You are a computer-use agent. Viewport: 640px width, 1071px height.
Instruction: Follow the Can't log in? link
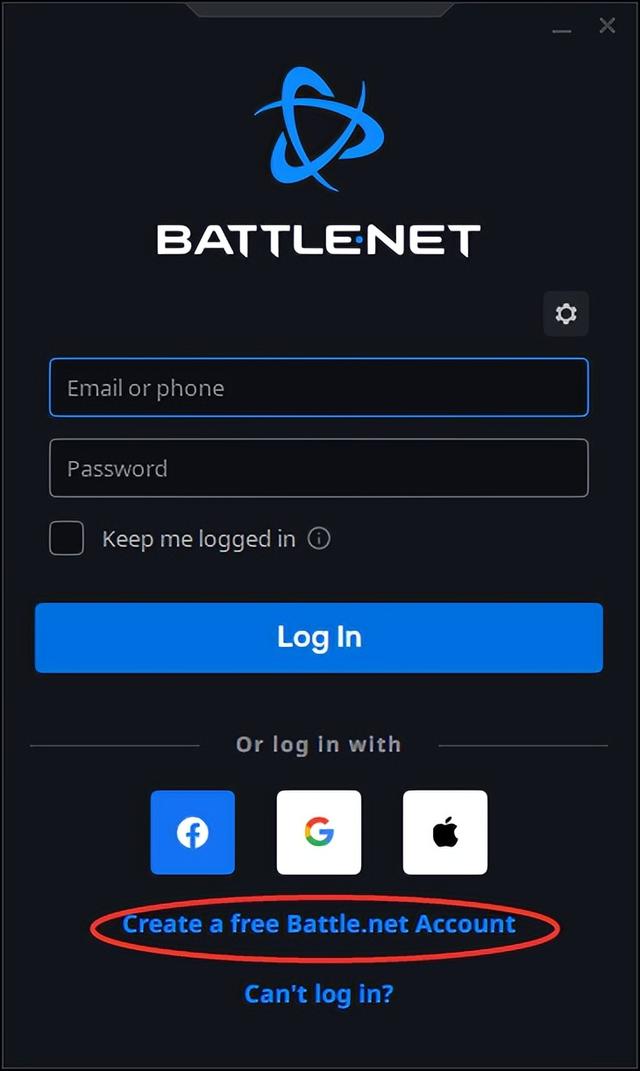coord(319,993)
